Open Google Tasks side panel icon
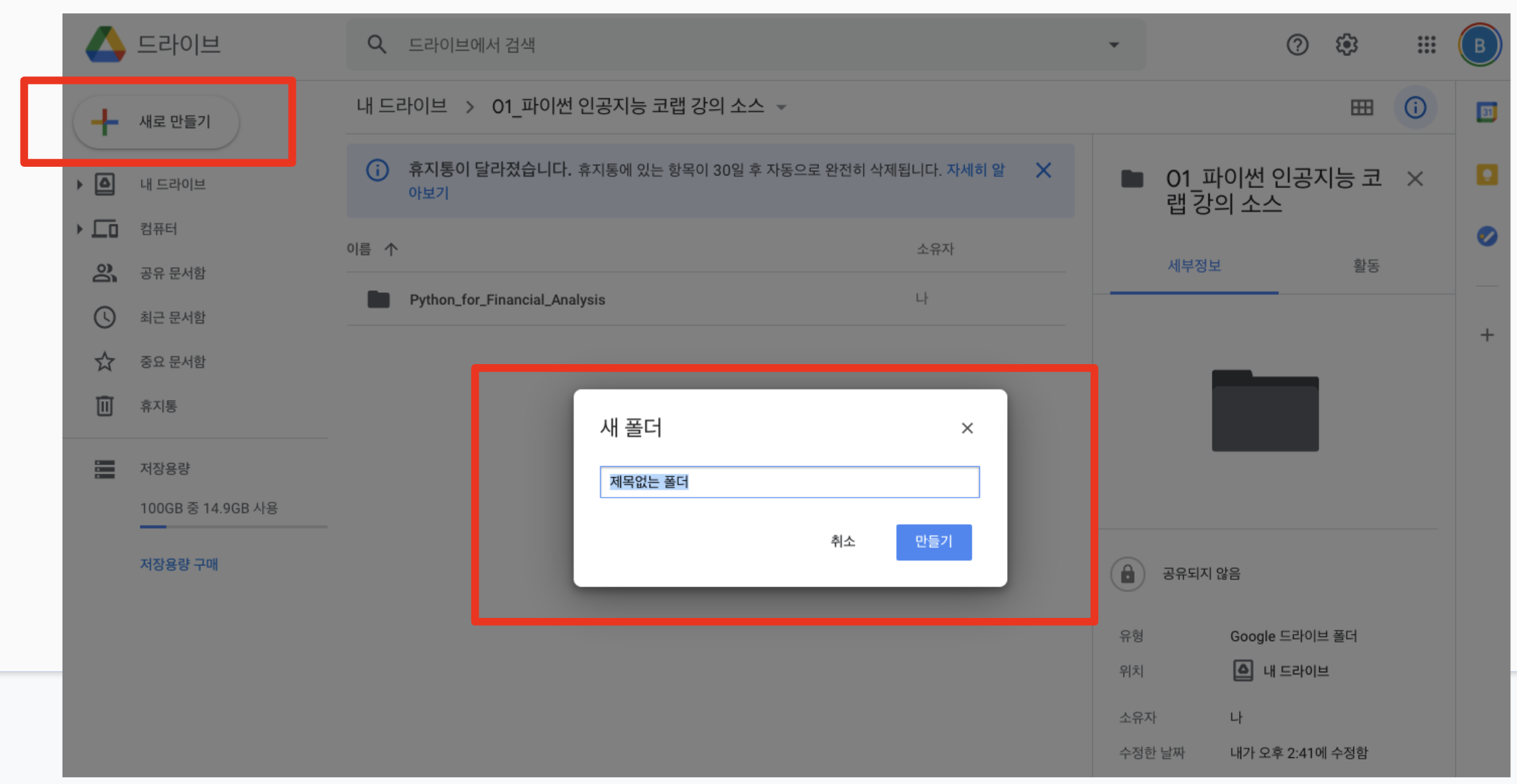Viewport: 1517px width, 784px height. [1487, 236]
